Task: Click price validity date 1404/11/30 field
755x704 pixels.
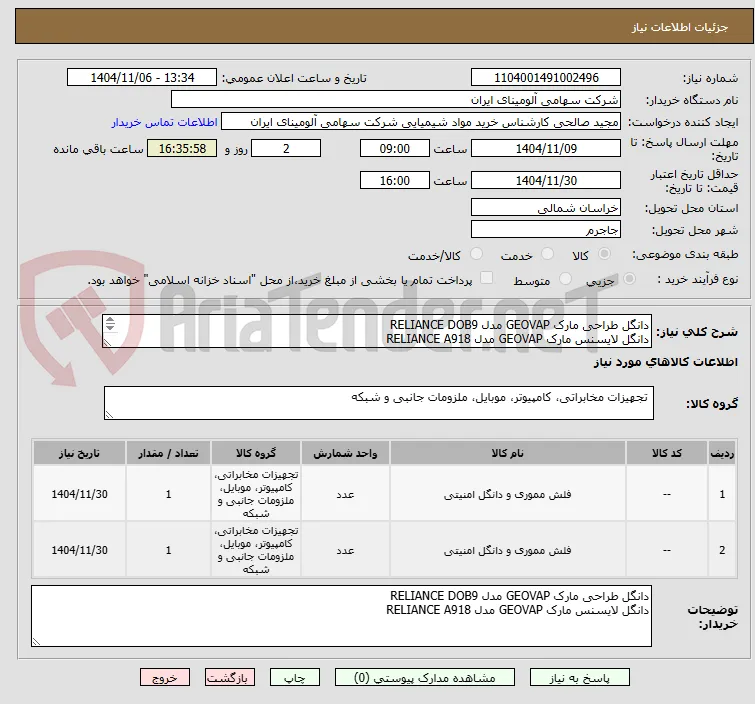Action: click(x=546, y=181)
